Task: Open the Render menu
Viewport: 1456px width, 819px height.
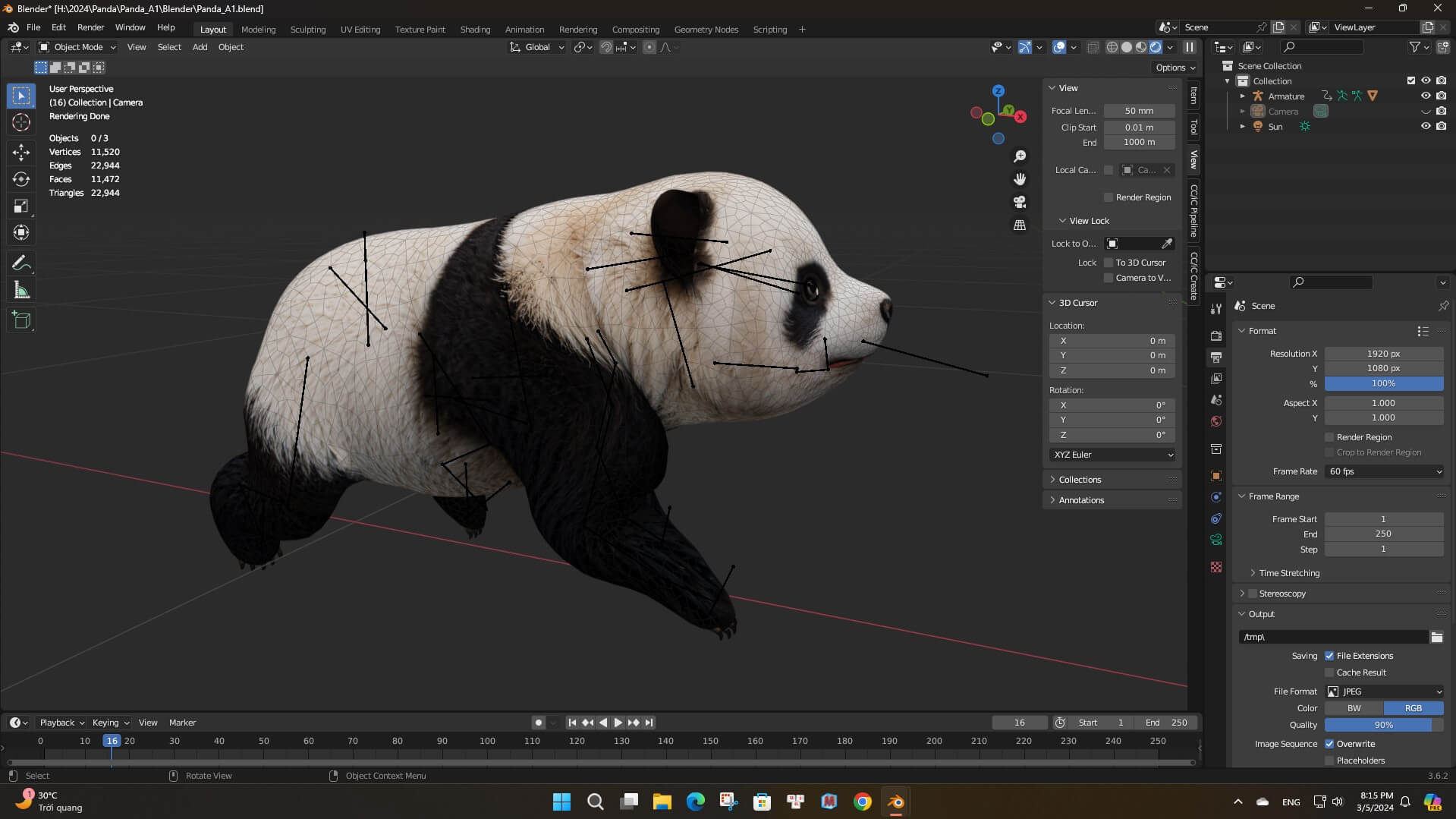Action: pyautogui.click(x=90, y=27)
